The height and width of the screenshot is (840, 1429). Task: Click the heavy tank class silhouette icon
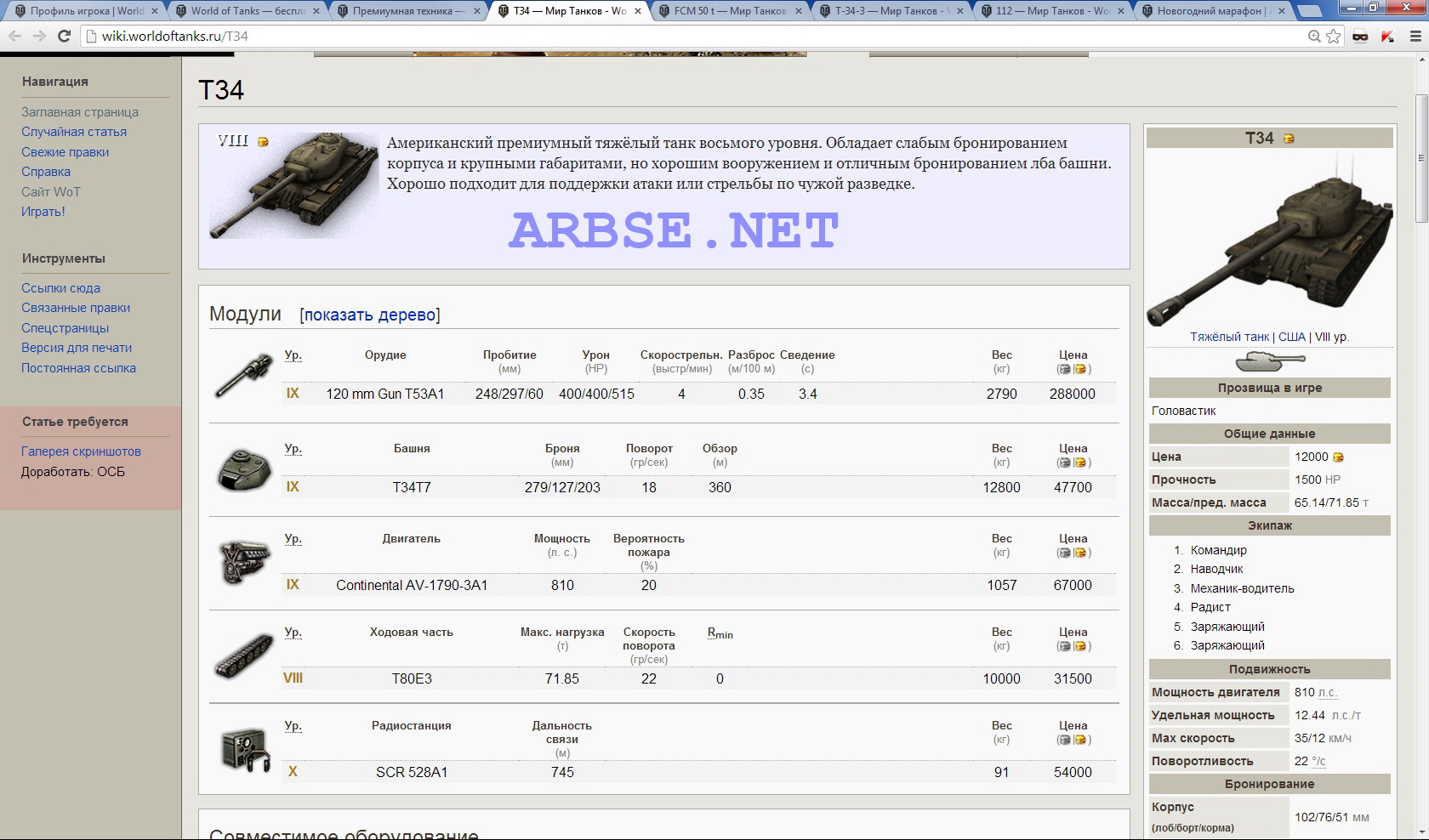point(1269,362)
